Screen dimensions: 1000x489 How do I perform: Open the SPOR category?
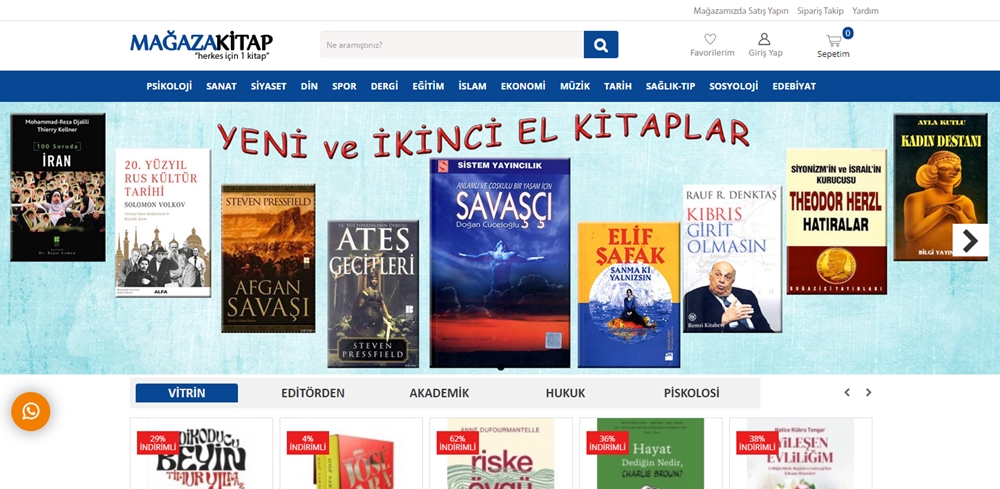344,86
